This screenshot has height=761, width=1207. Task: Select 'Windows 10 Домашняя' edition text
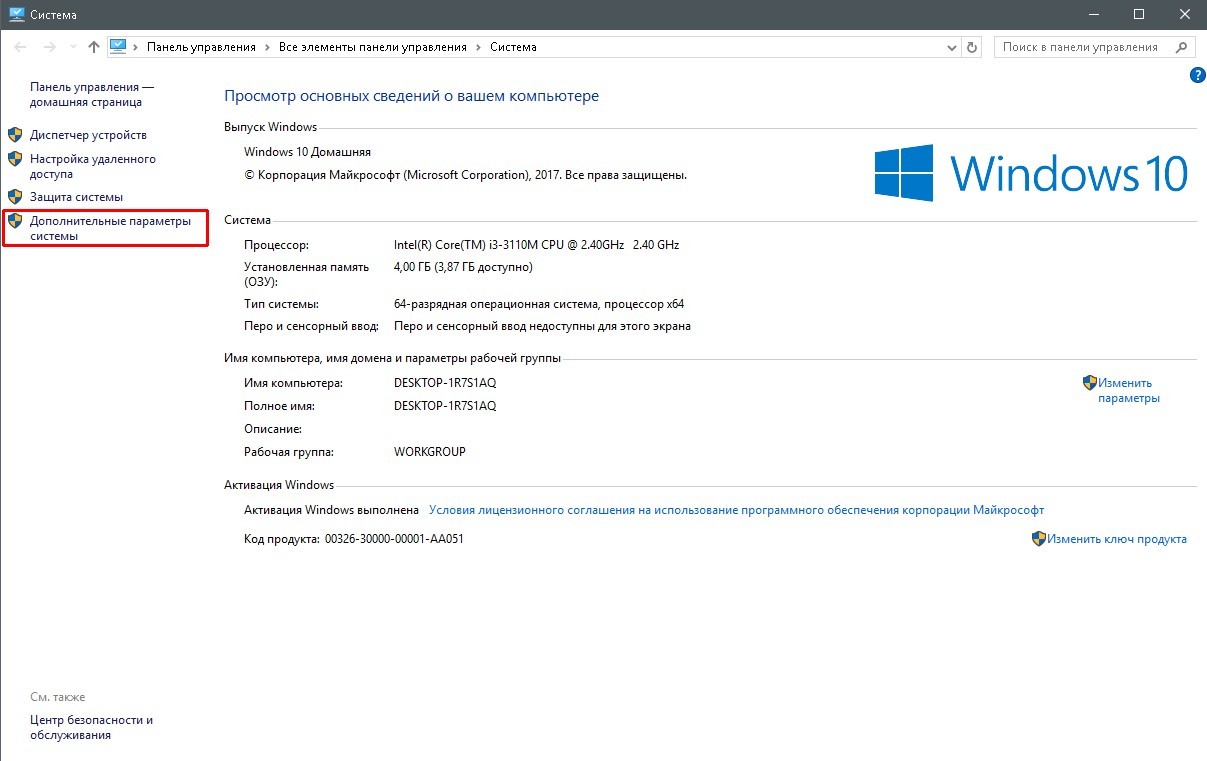pyautogui.click(x=307, y=152)
